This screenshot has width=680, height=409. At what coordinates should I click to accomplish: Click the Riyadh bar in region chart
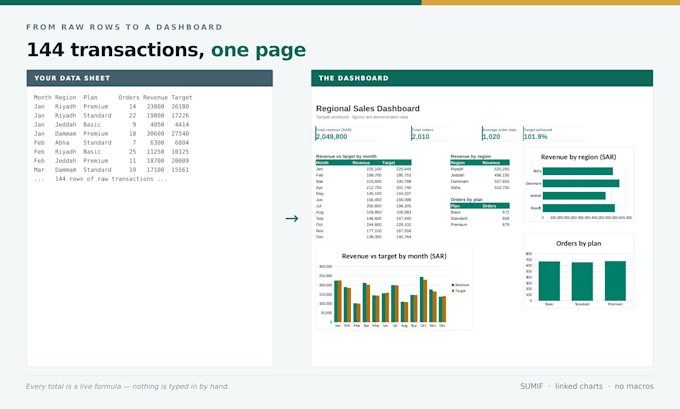point(579,208)
